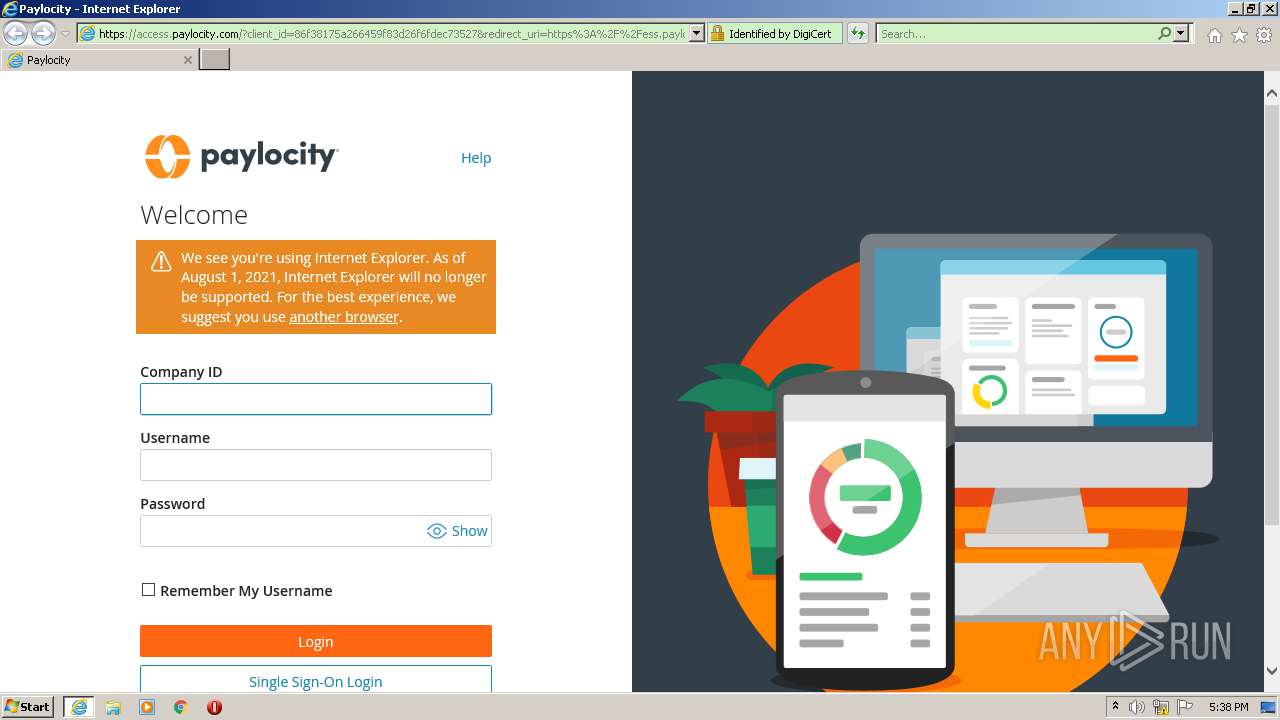
Task: Click the network tray icon
Action: click(1161, 707)
